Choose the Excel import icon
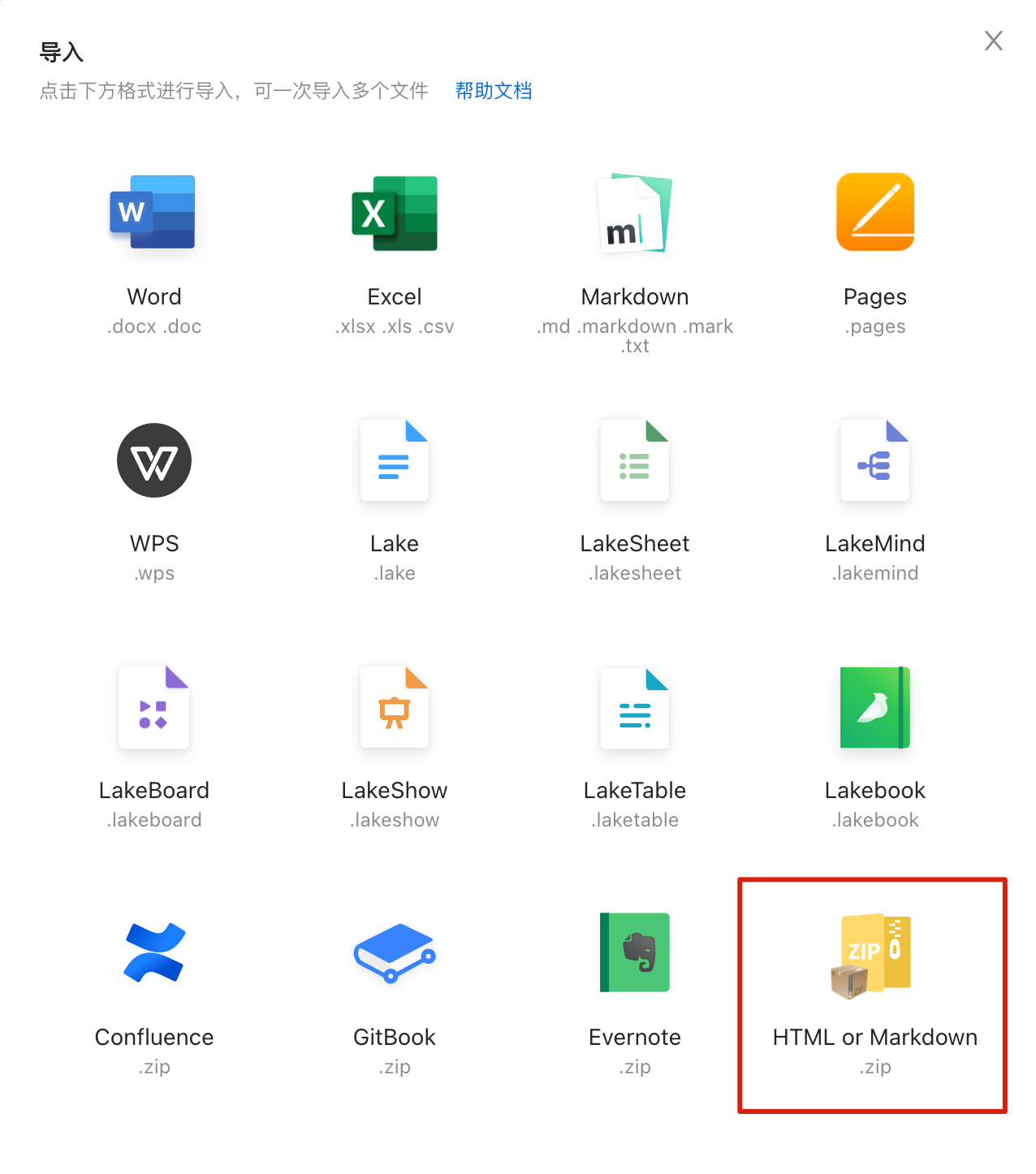 pyautogui.click(x=395, y=213)
